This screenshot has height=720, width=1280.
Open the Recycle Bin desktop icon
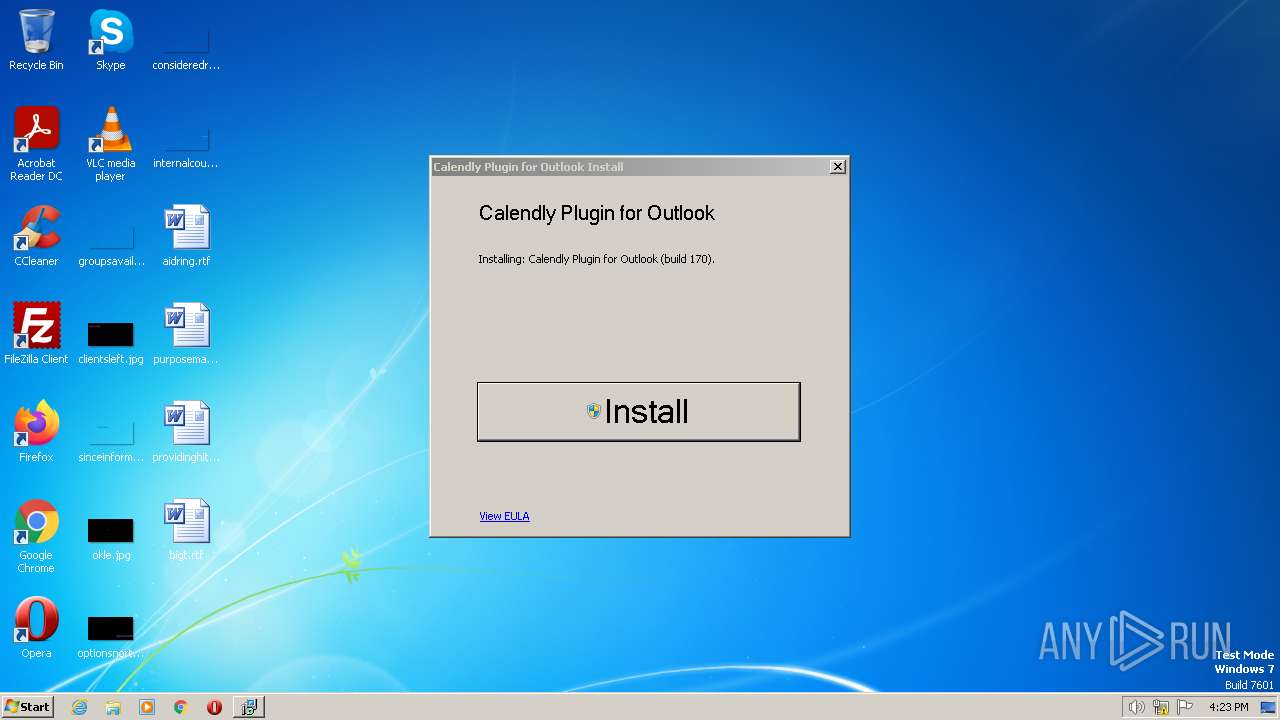[x=36, y=40]
